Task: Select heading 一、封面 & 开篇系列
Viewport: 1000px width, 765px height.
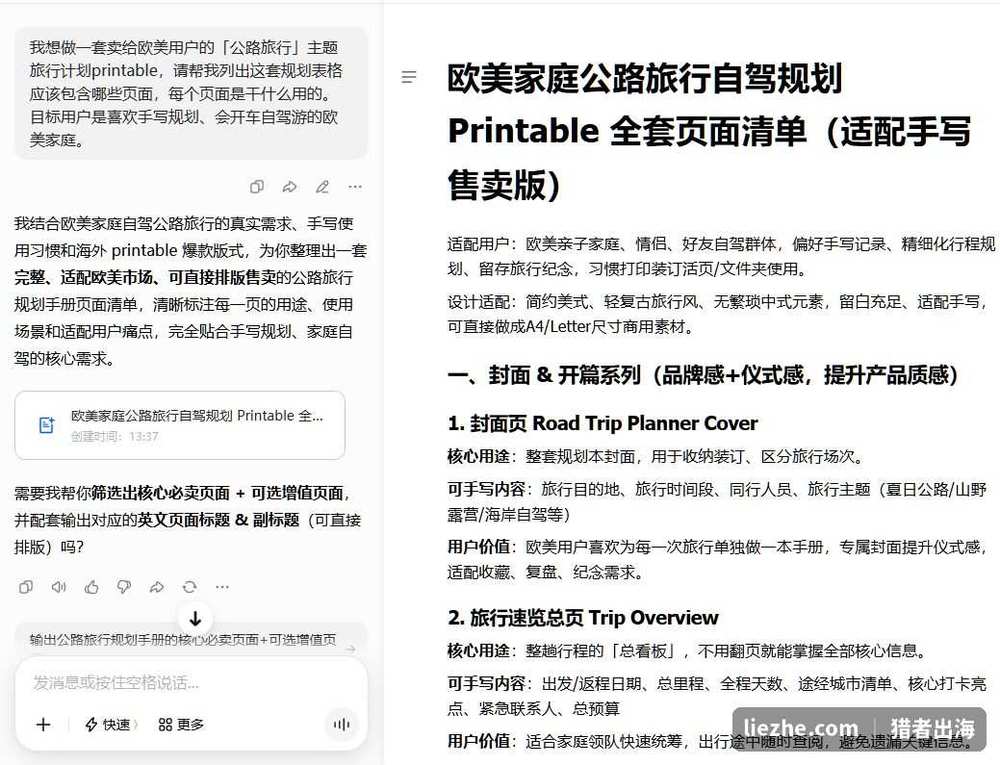Action: (x=703, y=375)
